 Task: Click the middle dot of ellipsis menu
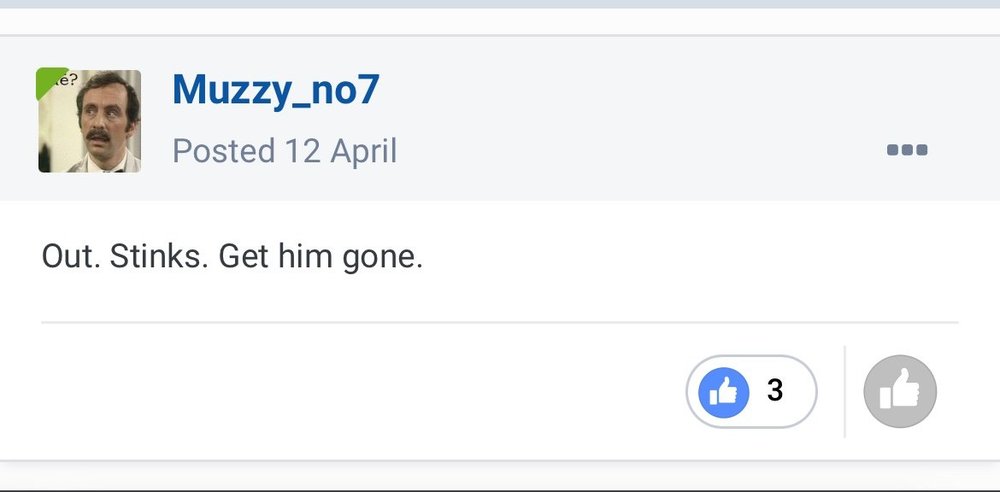pos(907,150)
